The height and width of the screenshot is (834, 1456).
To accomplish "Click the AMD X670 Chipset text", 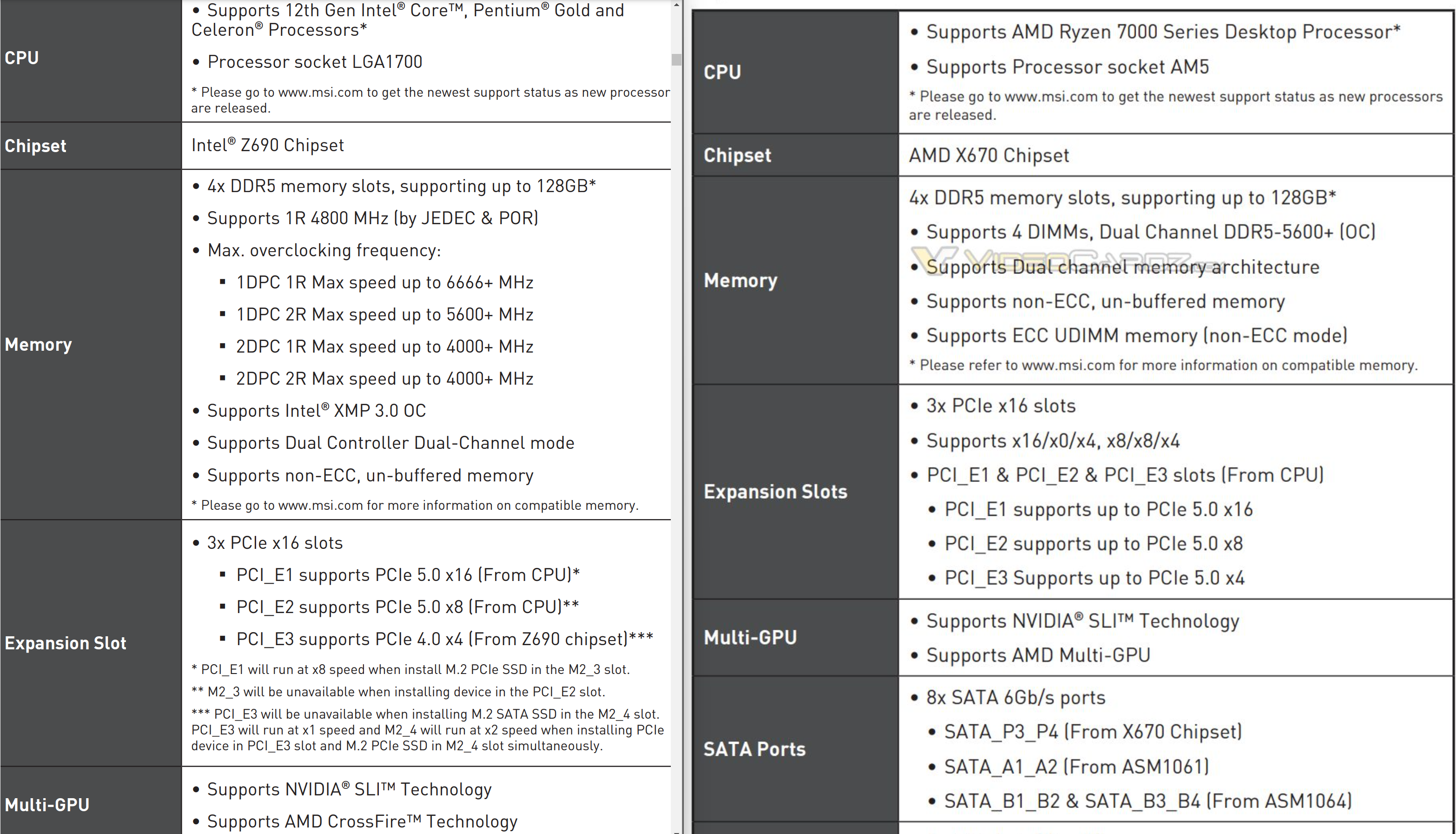I will (988, 155).
